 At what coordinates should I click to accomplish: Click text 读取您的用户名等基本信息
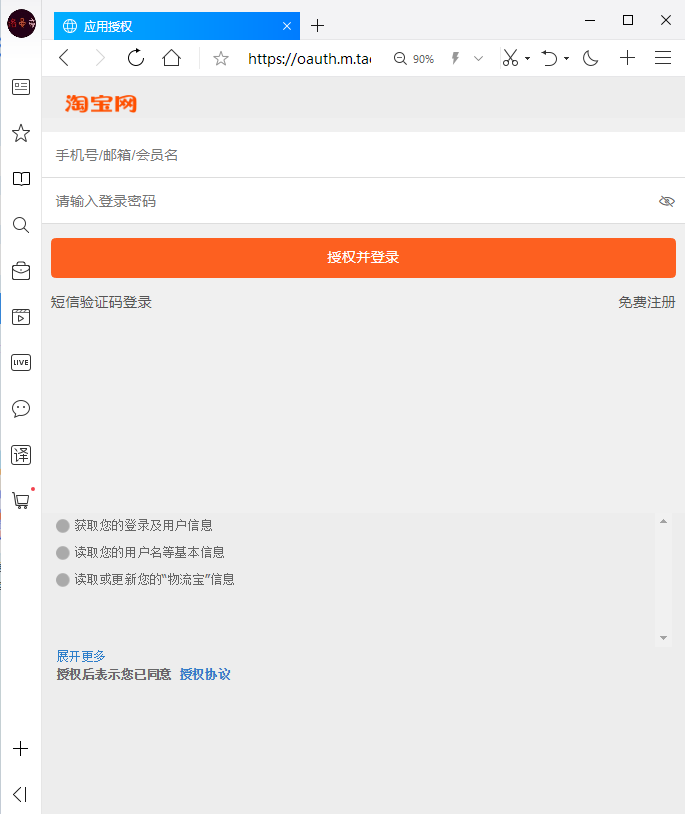pos(149,552)
